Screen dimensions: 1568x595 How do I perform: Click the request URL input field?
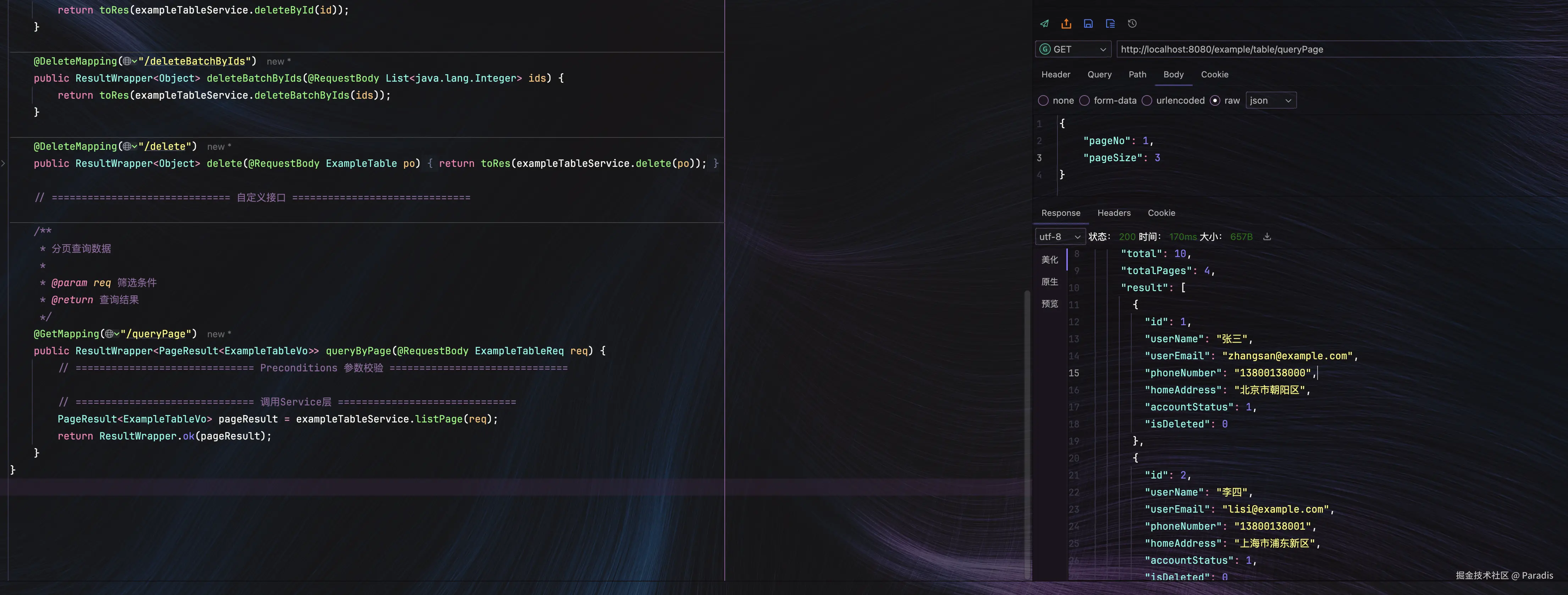tap(1339, 49)
